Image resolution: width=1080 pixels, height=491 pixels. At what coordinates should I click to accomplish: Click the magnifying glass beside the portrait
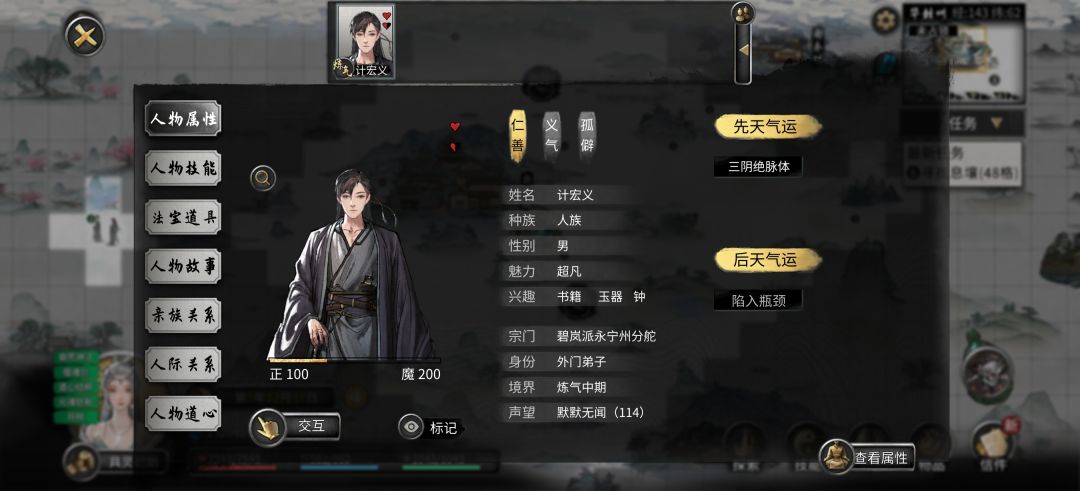(x=263, y=179)
